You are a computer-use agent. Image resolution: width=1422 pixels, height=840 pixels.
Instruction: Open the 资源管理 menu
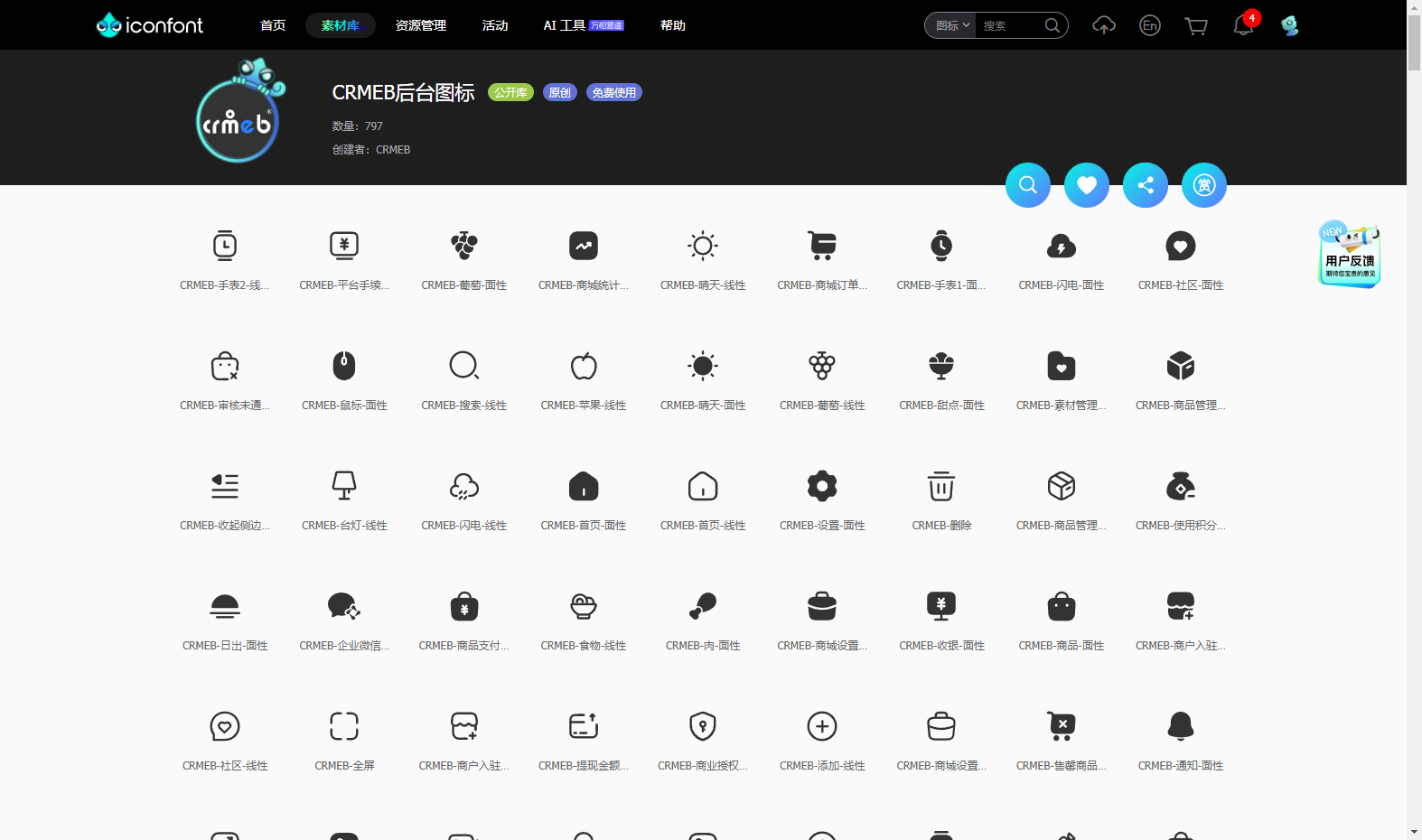[x=421, y=25]
